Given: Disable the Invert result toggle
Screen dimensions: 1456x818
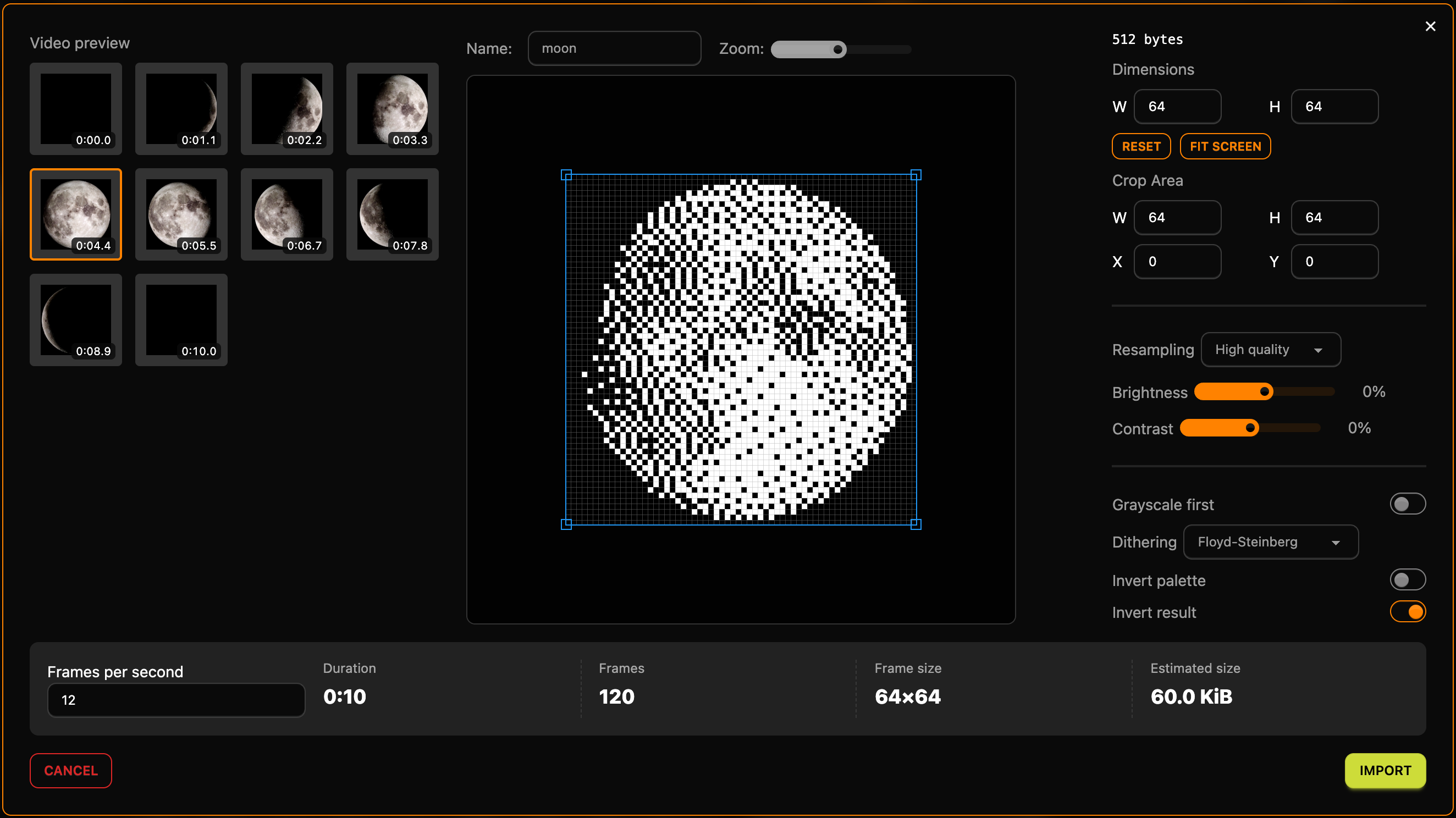Looking at the screenshot, I should click(1408, 612).
